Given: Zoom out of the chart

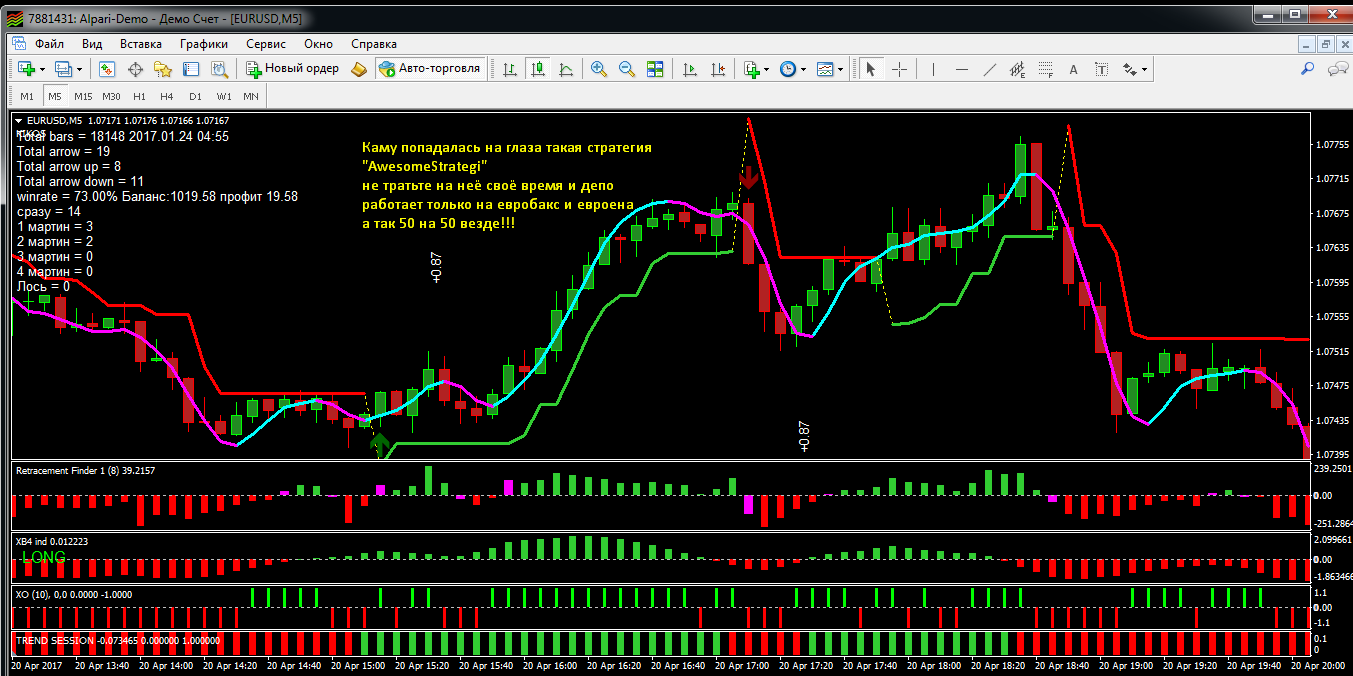Looking at the screenshot, I should coord(627,69).
